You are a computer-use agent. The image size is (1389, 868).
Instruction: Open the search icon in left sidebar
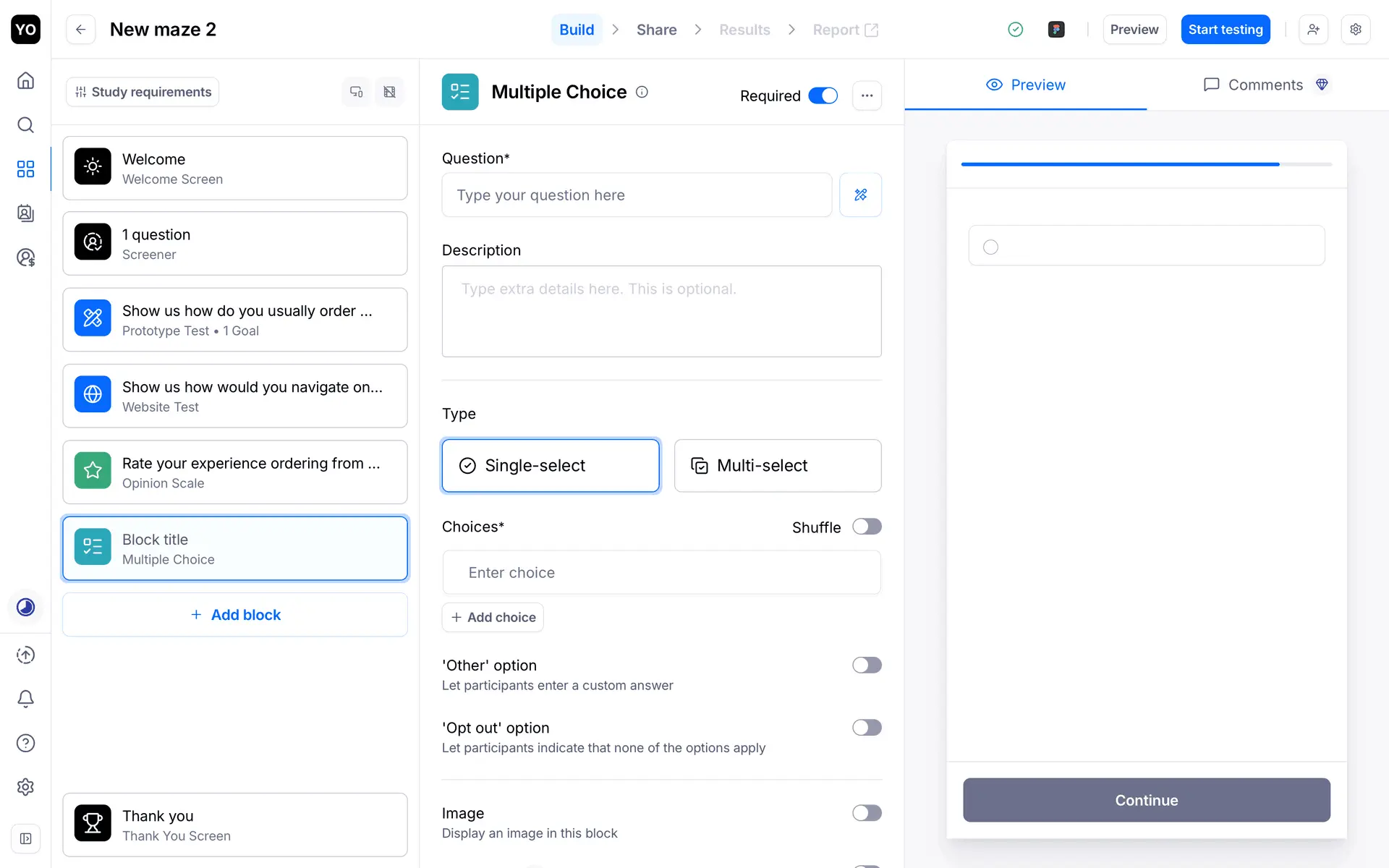click(x=25, y=125)
